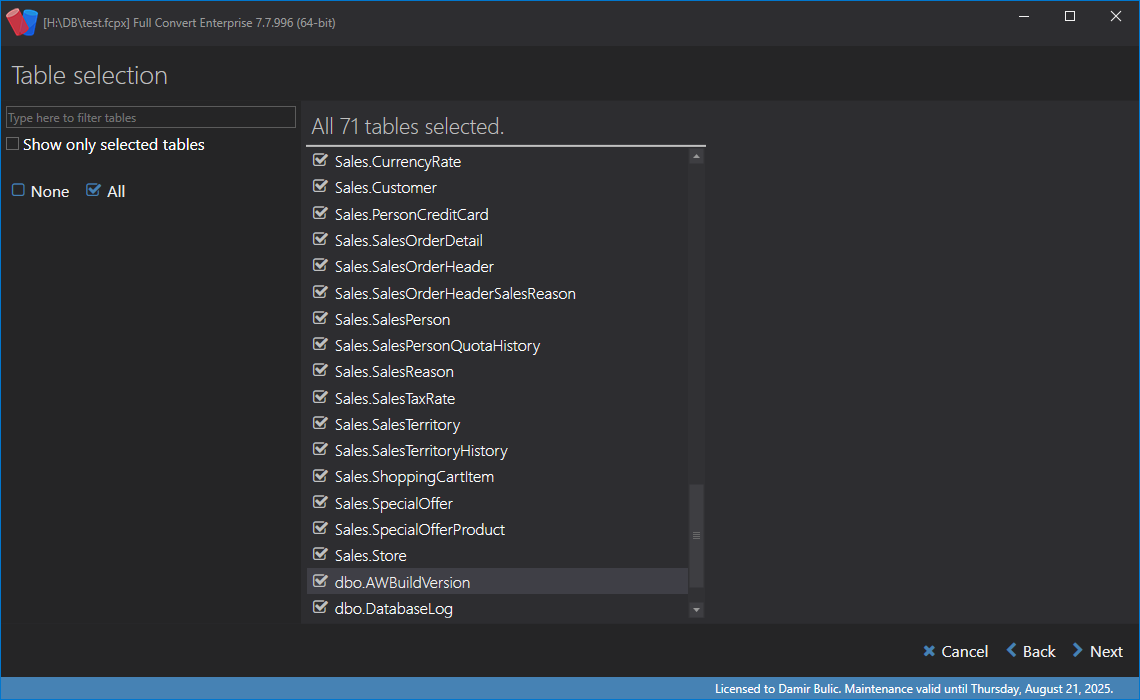Viewport: 1140px width, 700px height.
Task: Click the table list scrollbar thumb
Action: 696,535
